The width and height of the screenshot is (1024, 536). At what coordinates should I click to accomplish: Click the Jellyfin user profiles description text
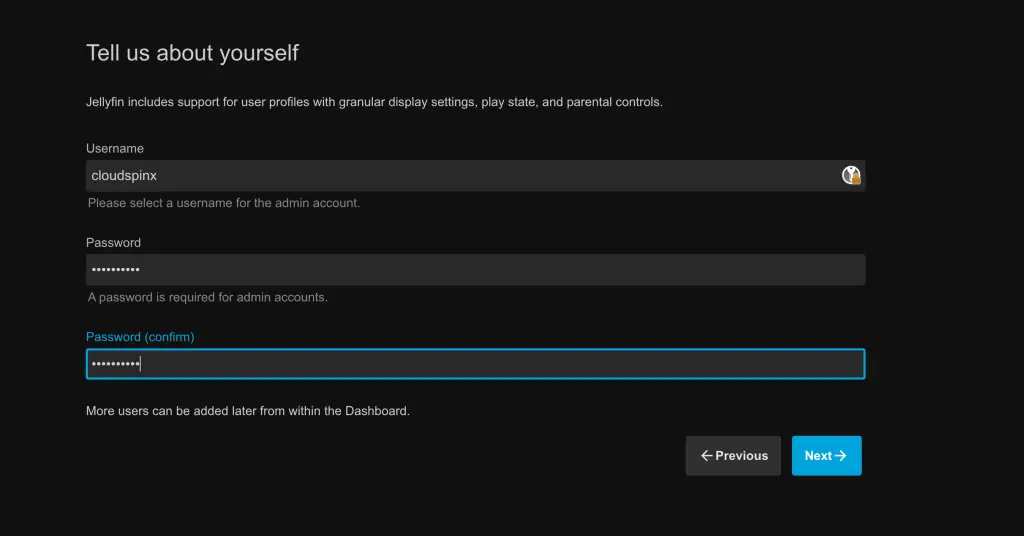coord(374,102)
